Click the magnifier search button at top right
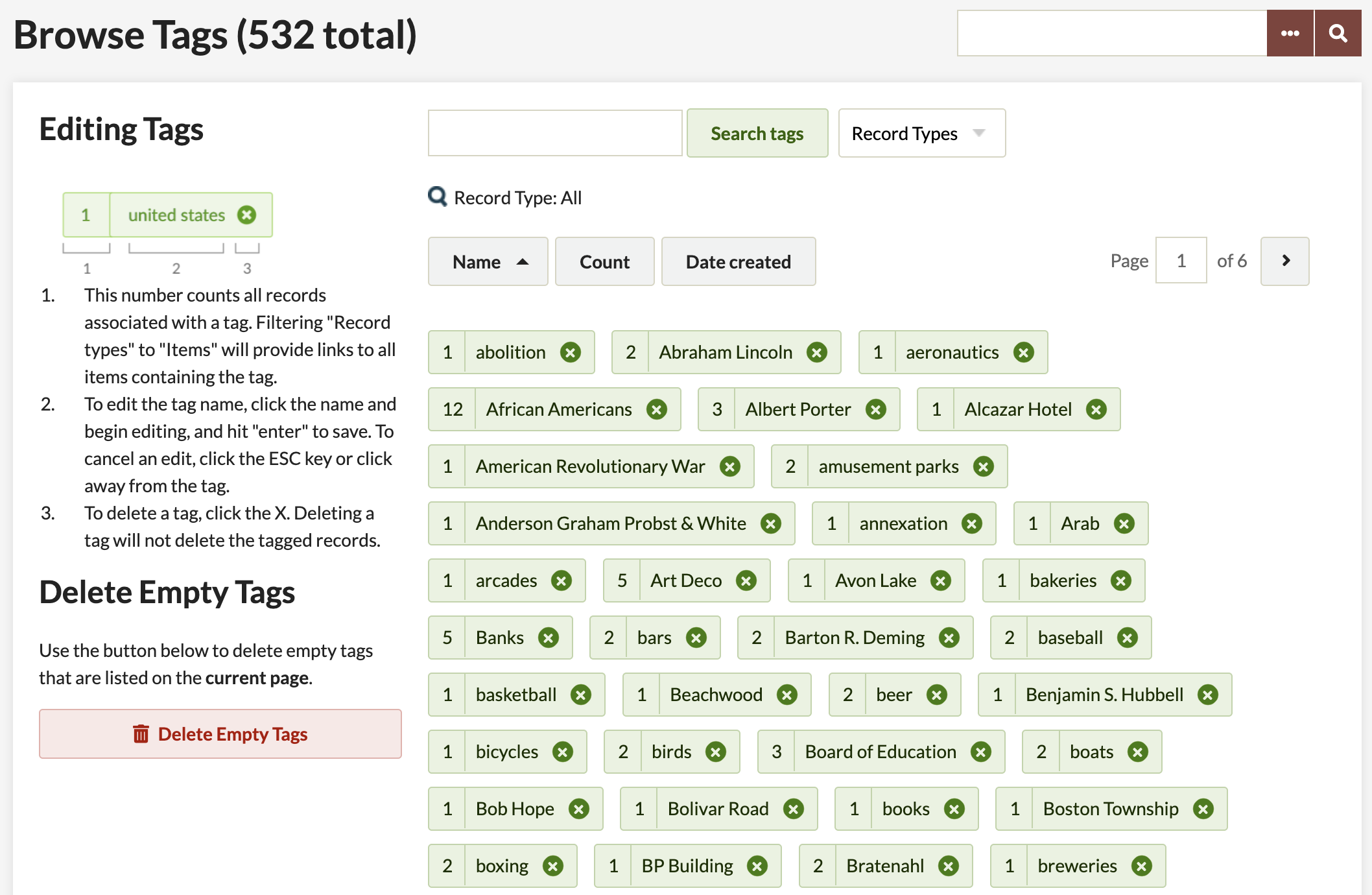 pyautogui.click(x=1338, y=33)
